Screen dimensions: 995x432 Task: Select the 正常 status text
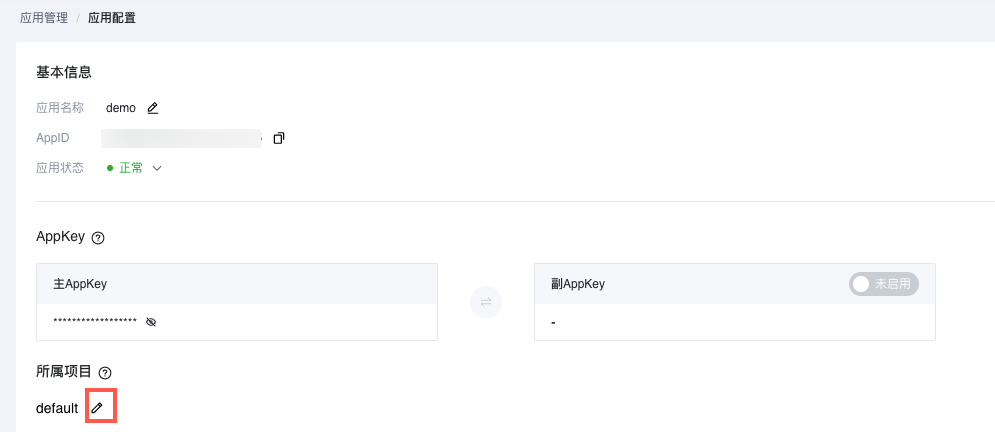point(131,168)
